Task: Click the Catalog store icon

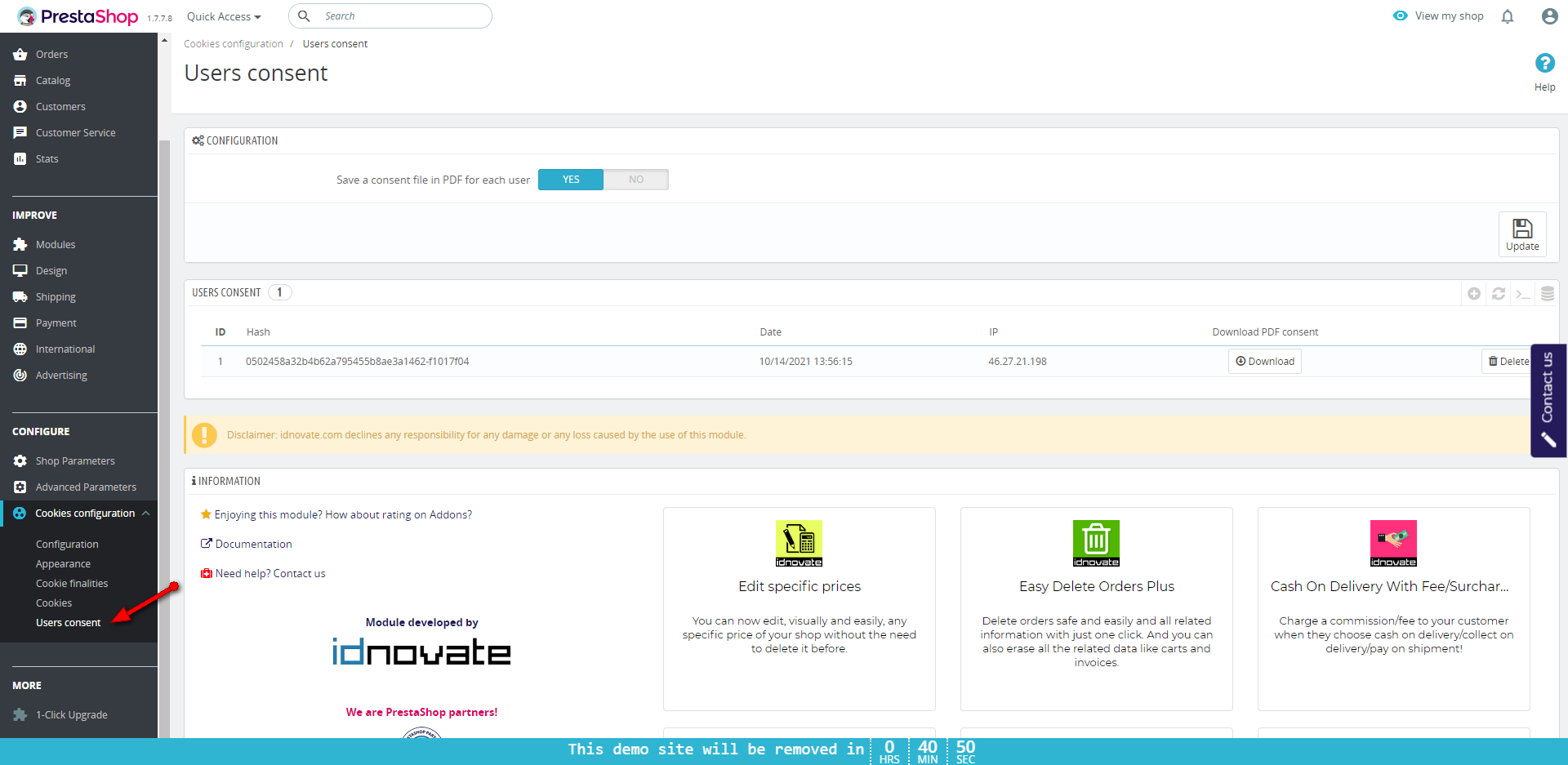Action: pos(20,81)
